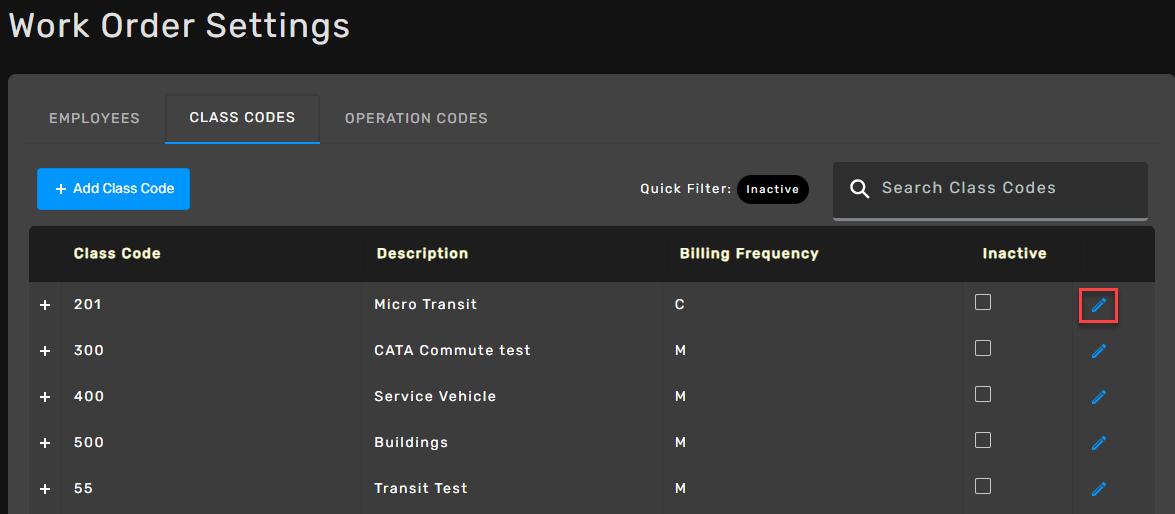Expand the Buildings row plus sign
Viewport: 1175px width, 514px height.
point(45,443)
